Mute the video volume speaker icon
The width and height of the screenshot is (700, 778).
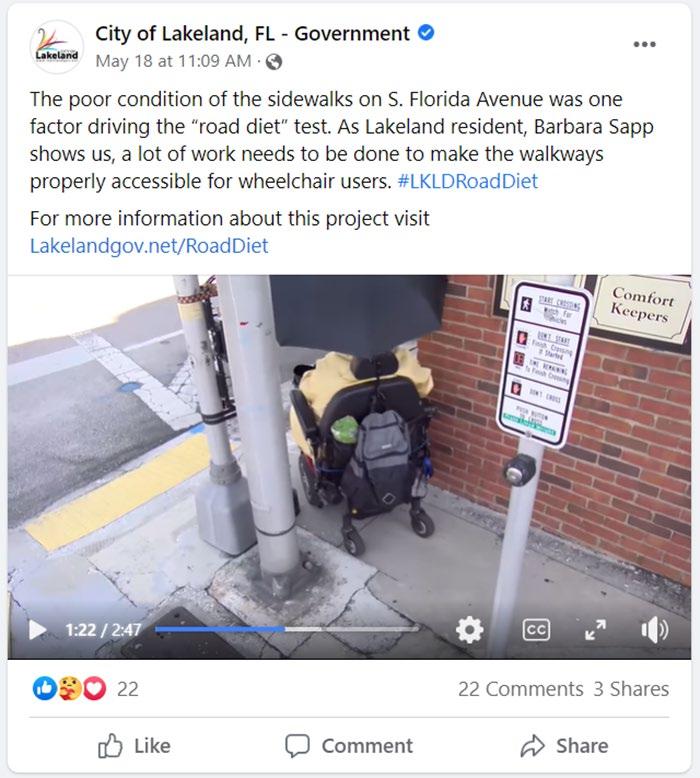[655, 630]
